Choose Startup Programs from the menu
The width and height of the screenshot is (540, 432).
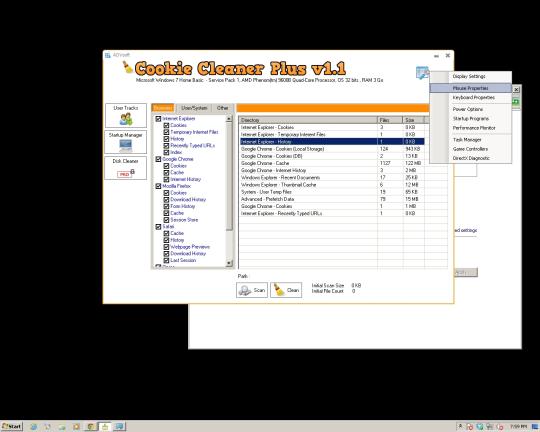[470, 119]
